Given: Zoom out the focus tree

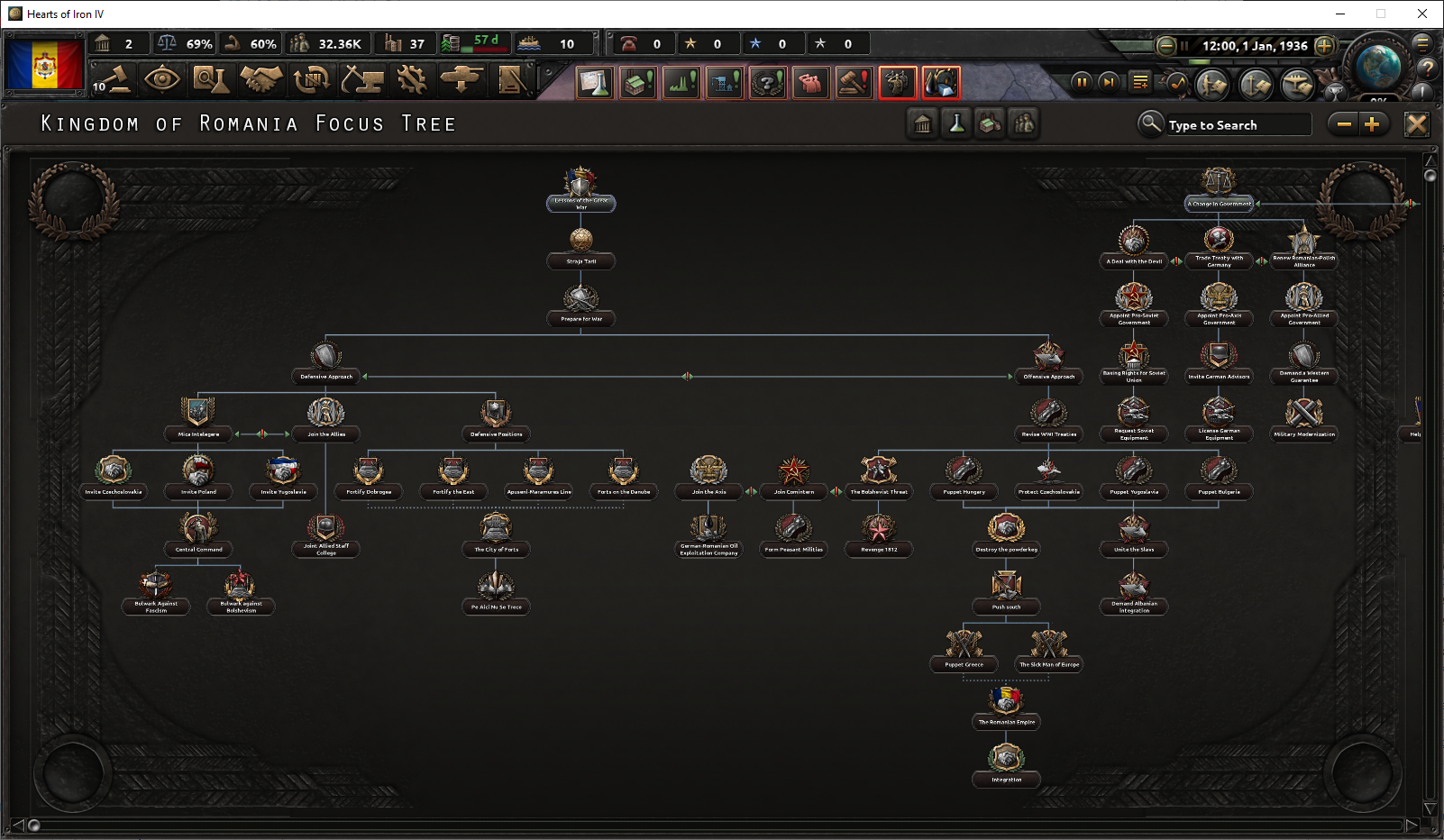Looking at the screenshot, I should (x=1343, y=124).
